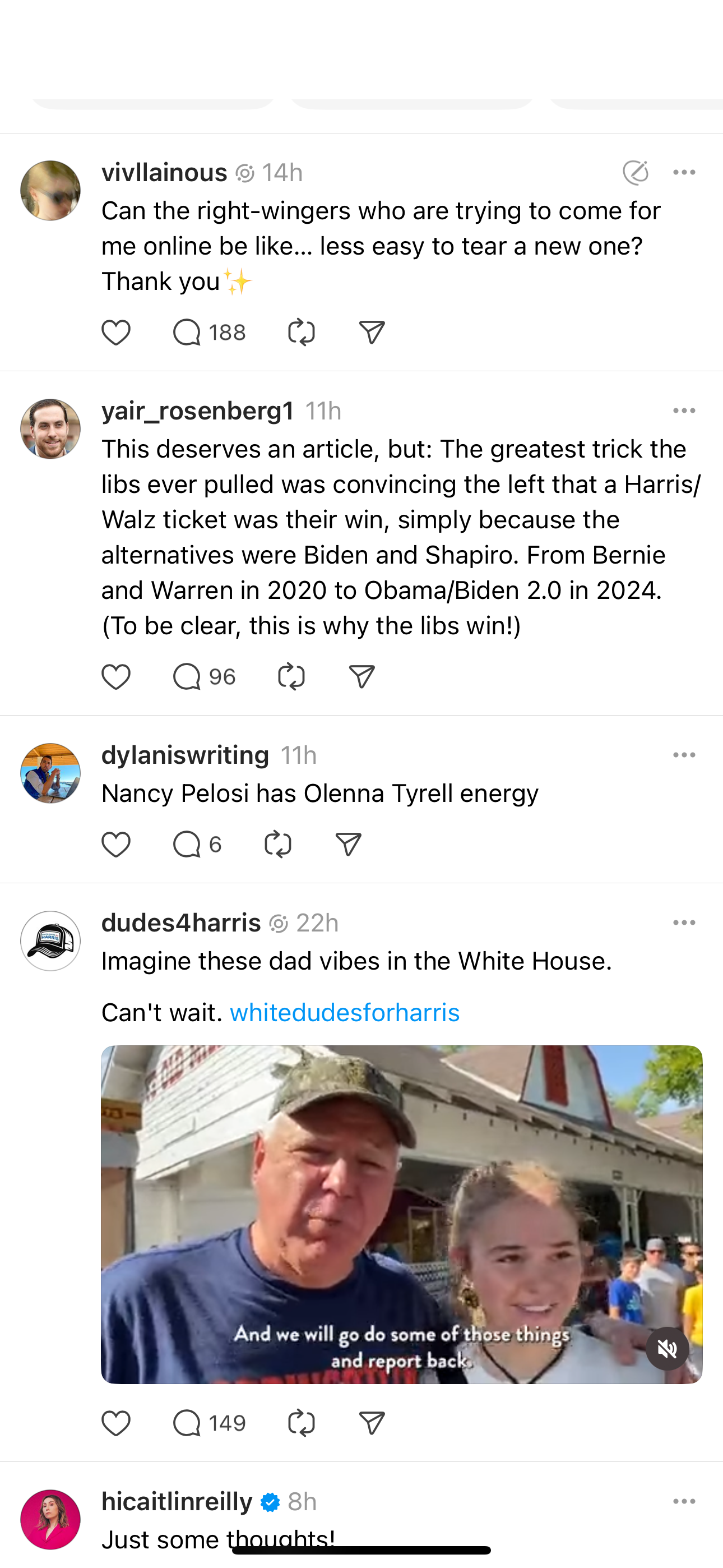Open the whitedudesforharris mention link

[x=345, y=1013]
